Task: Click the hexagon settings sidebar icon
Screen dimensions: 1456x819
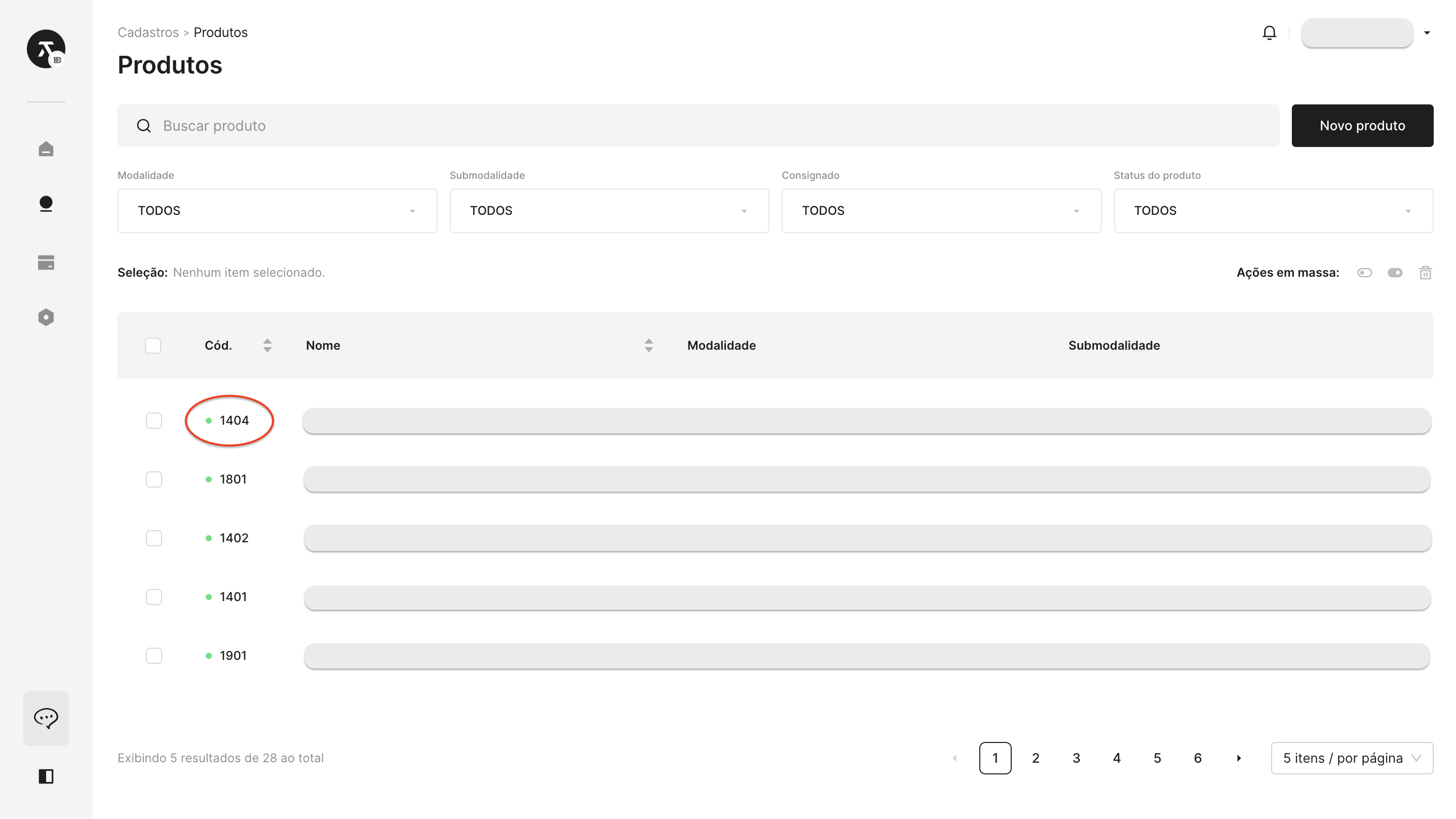Action: point(46,317)
